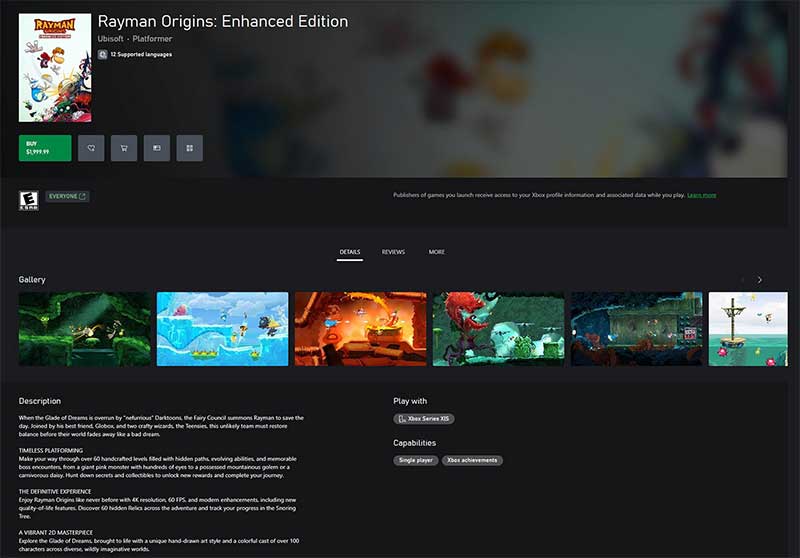
Task: Click the Single player capability tag
Action: click(416, 460)
